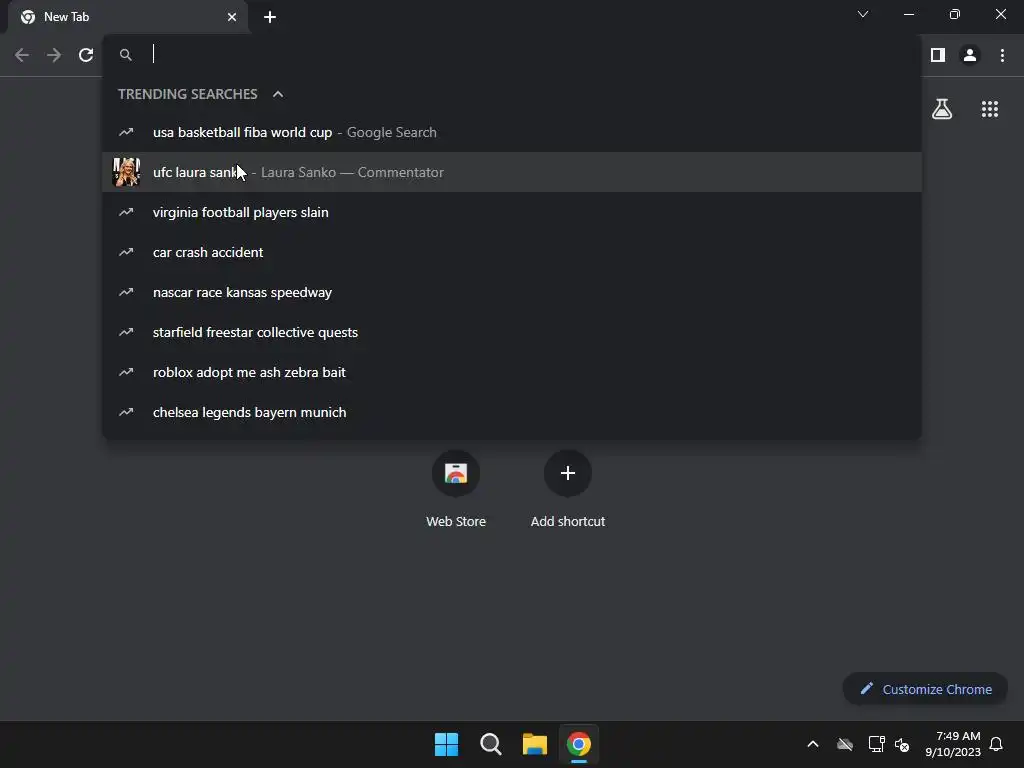
Task: Open Windows Search from the taskbar
Action: [490, 744]
